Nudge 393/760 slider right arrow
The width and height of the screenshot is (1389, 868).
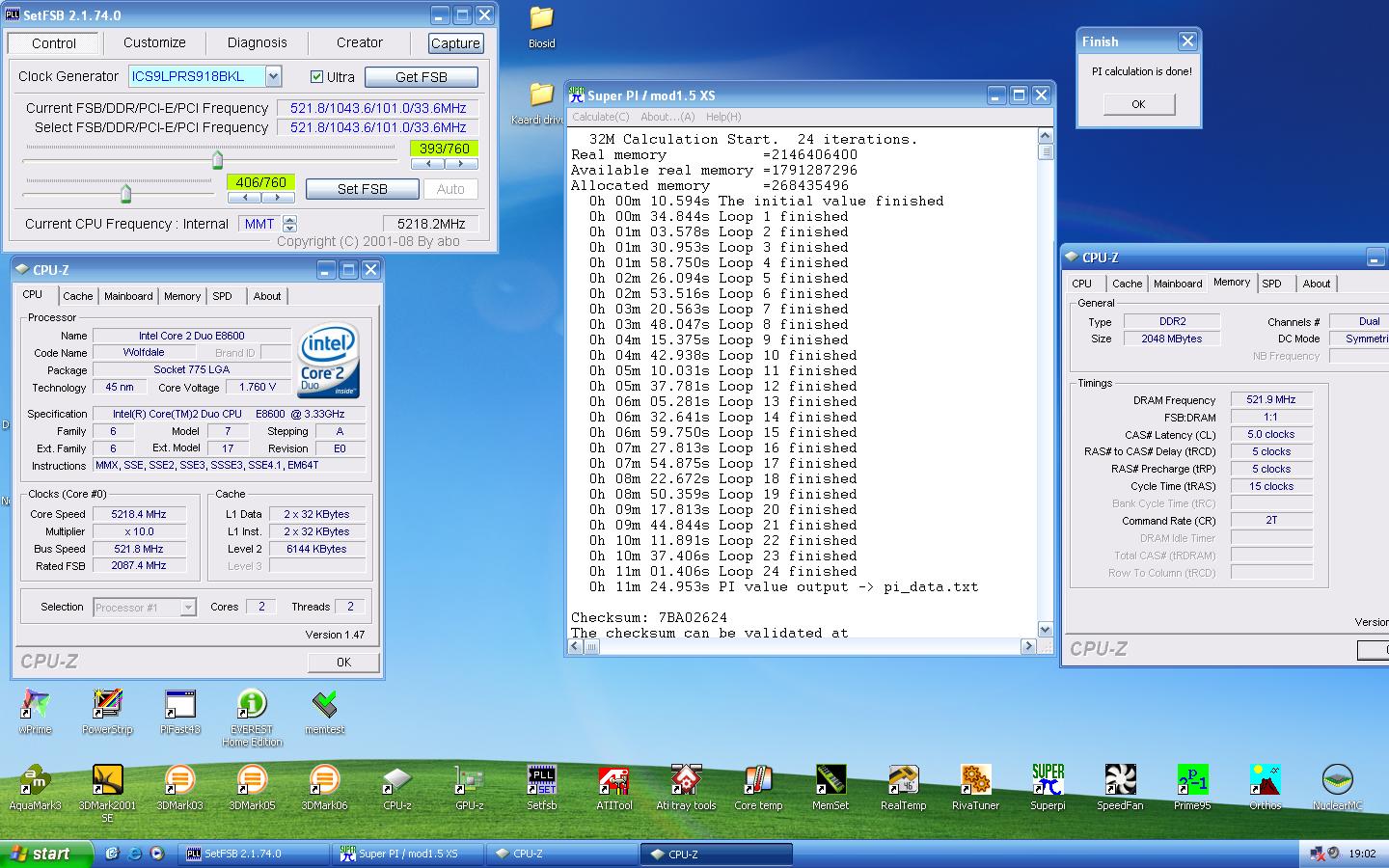[x=459, y=164]
